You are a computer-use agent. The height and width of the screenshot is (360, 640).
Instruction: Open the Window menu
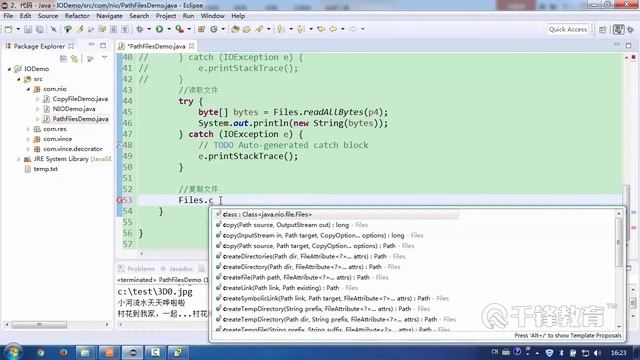(x=212, y=16)
